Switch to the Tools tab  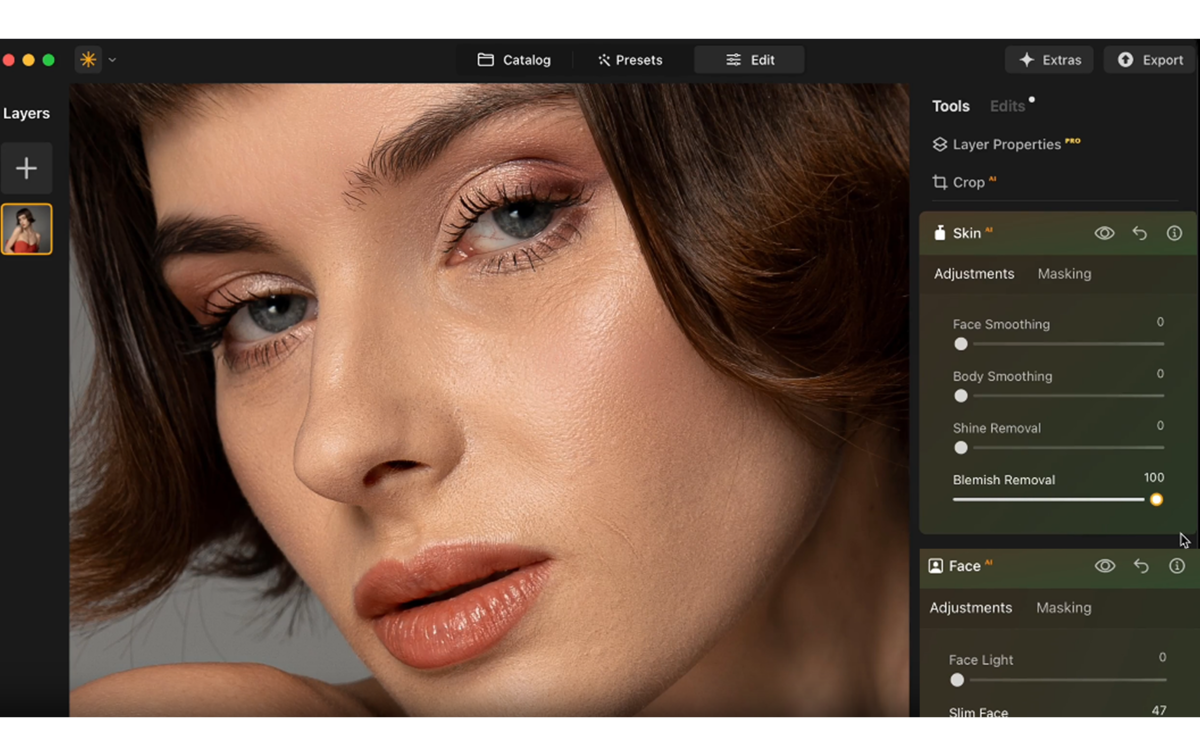(951, 106)
